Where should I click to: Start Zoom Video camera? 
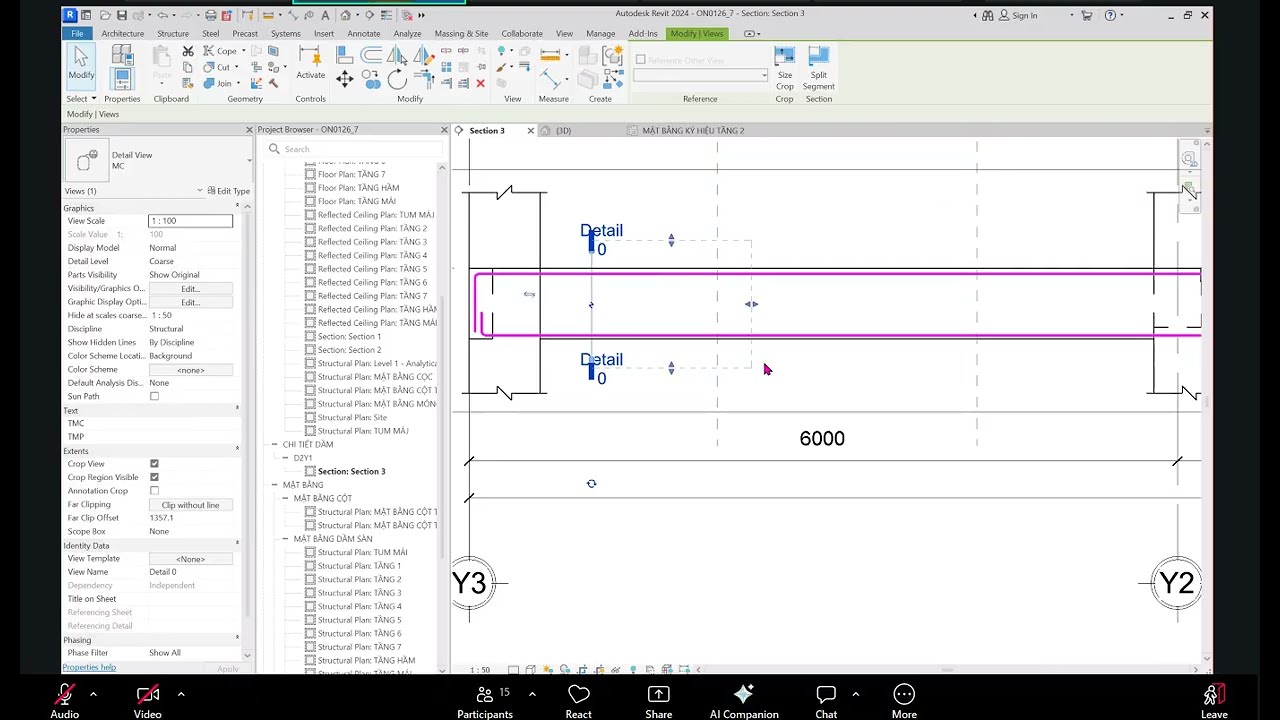point(148,701)
